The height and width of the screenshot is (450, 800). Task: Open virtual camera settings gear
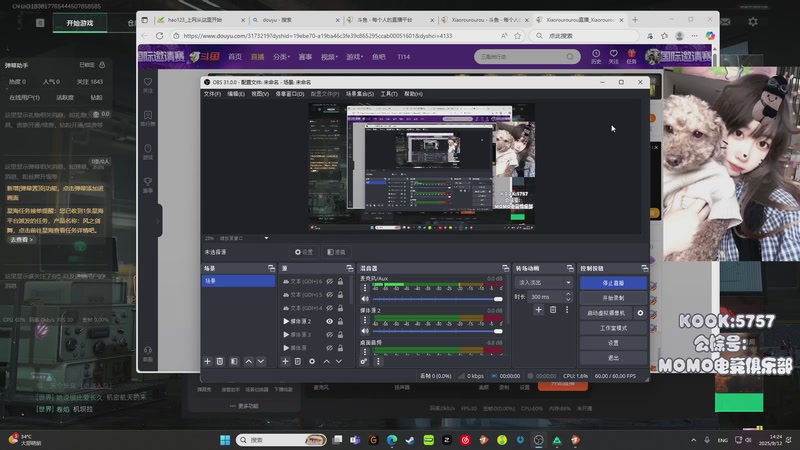pyautogui.click(x=640, y=313)
